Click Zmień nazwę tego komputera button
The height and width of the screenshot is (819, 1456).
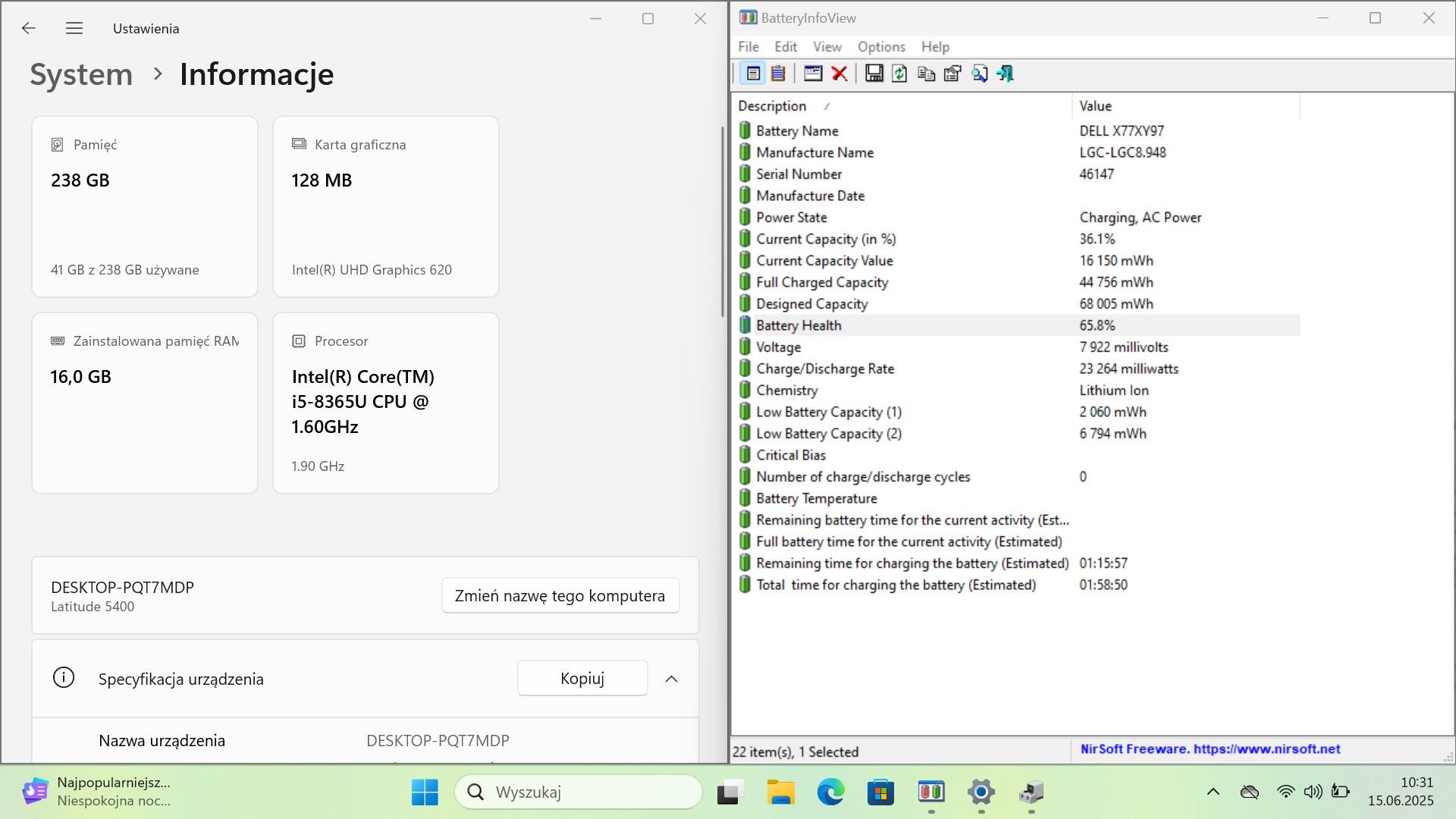pos(560,596)
